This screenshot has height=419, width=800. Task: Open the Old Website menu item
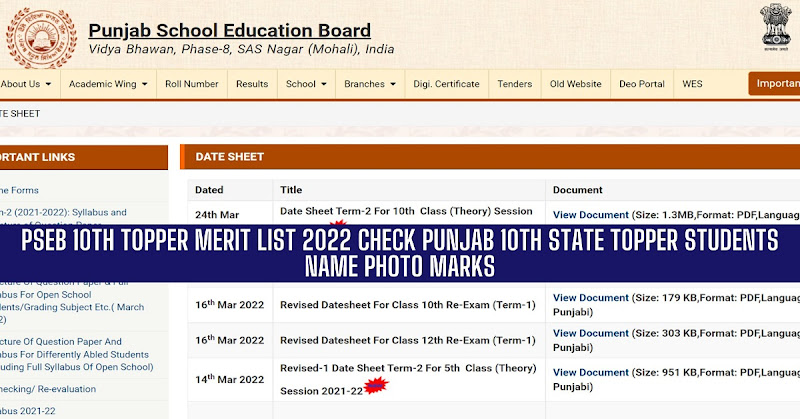(575, 84)
